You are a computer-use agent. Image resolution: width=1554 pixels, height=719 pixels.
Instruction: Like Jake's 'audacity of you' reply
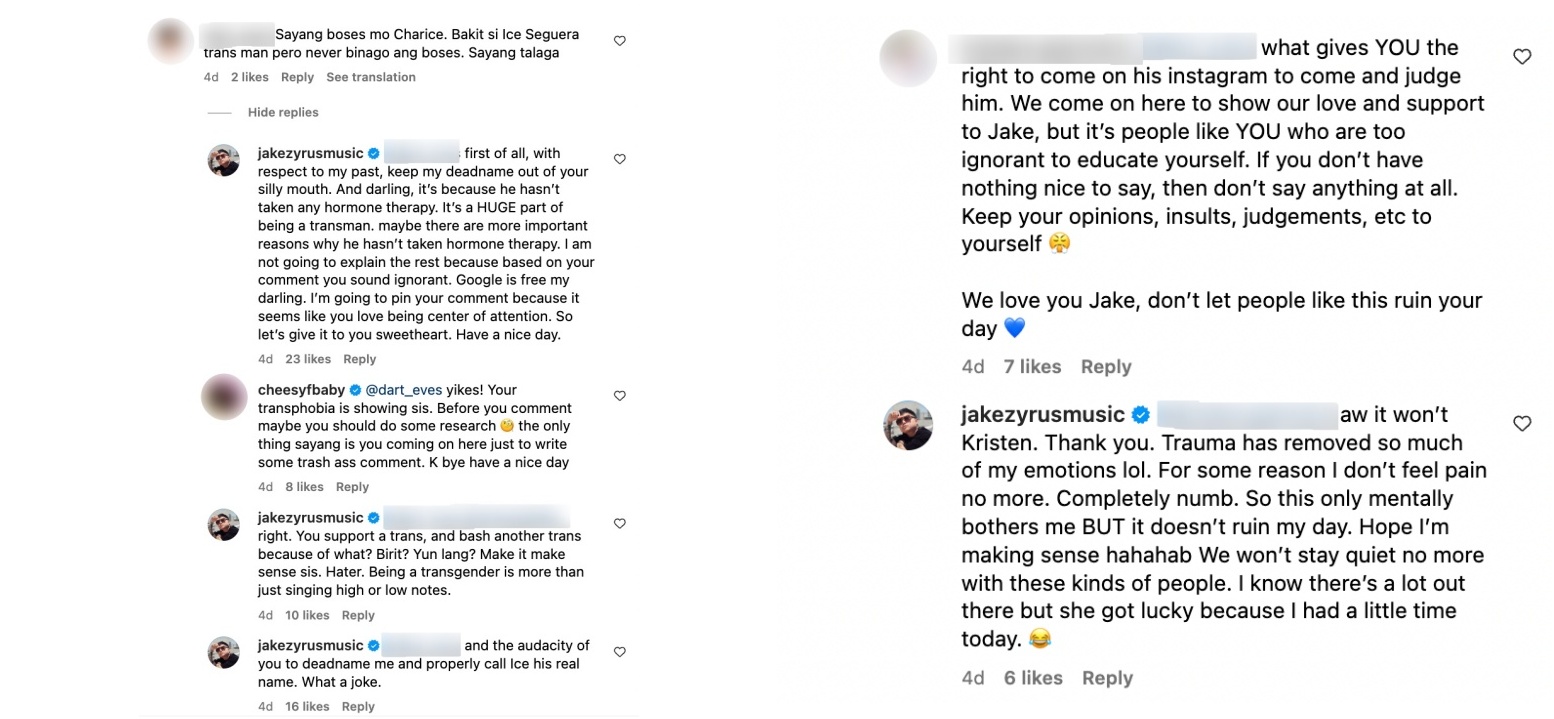[620, 652]
